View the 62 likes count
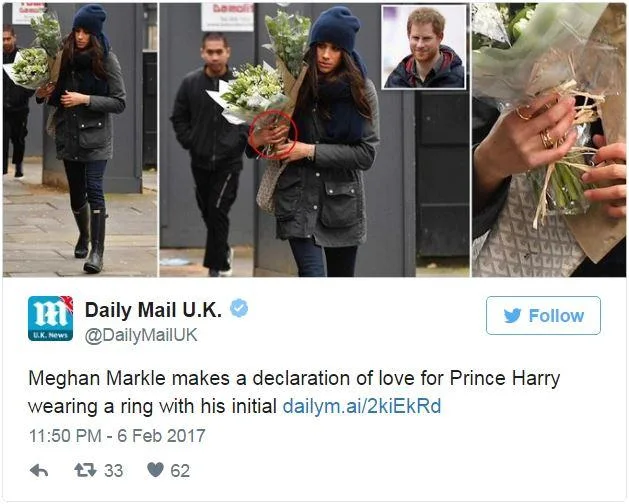This screenshot has height=504, width=629. [x=180, y=471]
